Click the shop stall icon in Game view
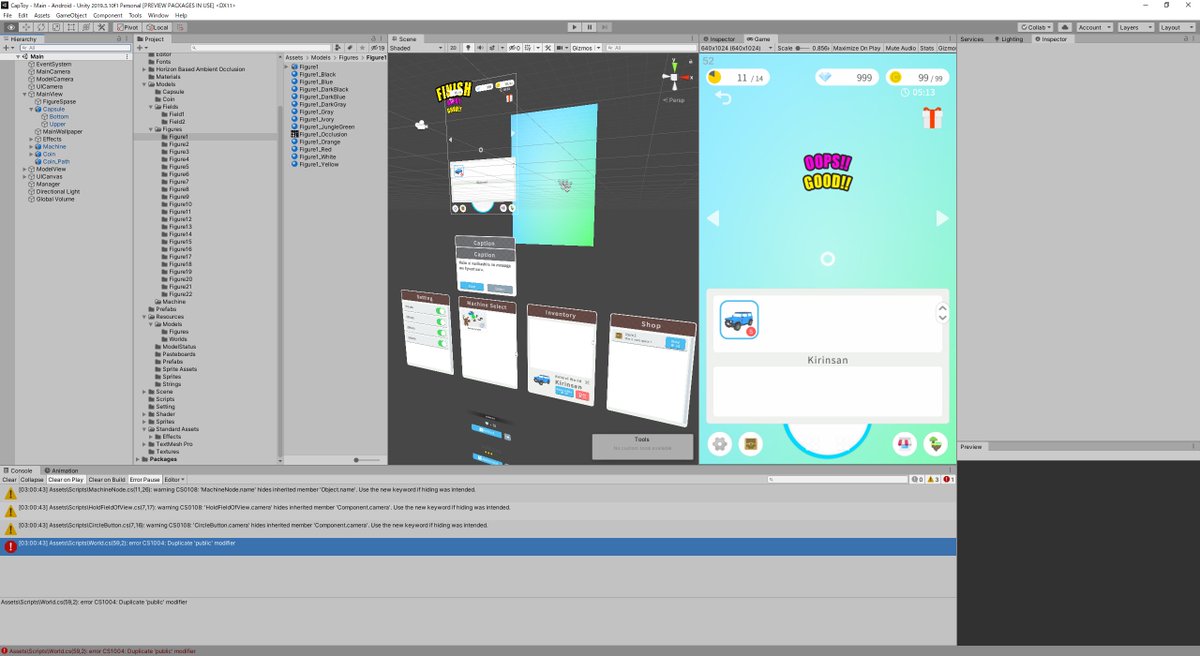Image resolution: width=1200 pixels, height=656 pixels. click(x=903, y=444)
